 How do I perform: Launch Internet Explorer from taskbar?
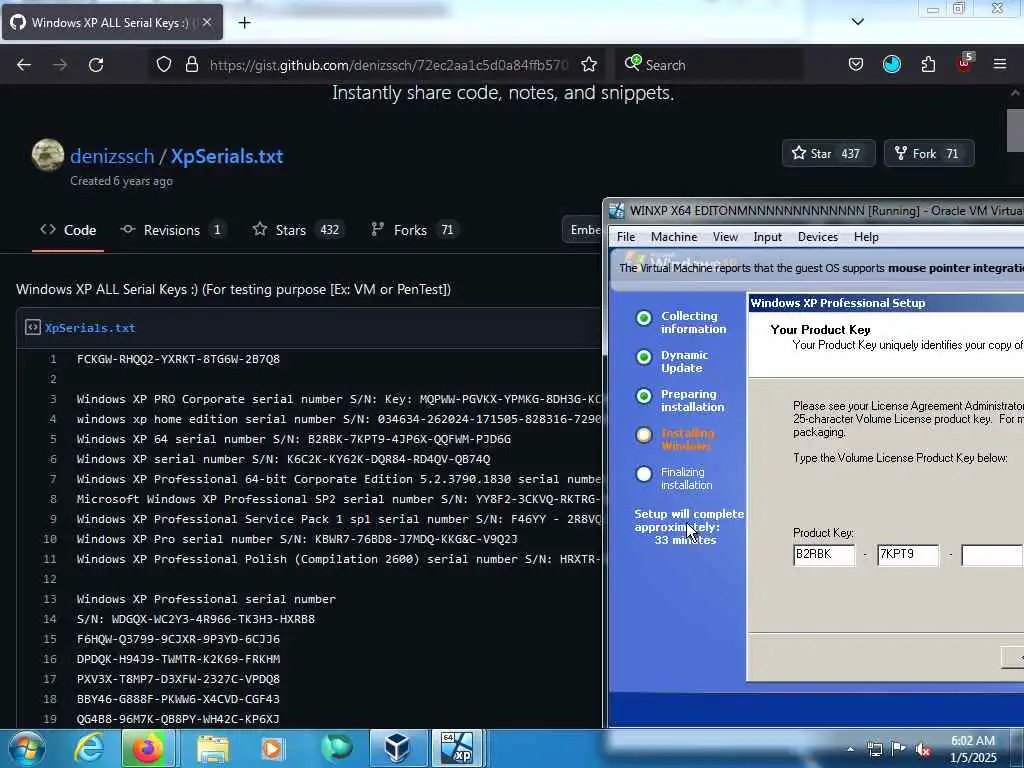coord(89,748)
